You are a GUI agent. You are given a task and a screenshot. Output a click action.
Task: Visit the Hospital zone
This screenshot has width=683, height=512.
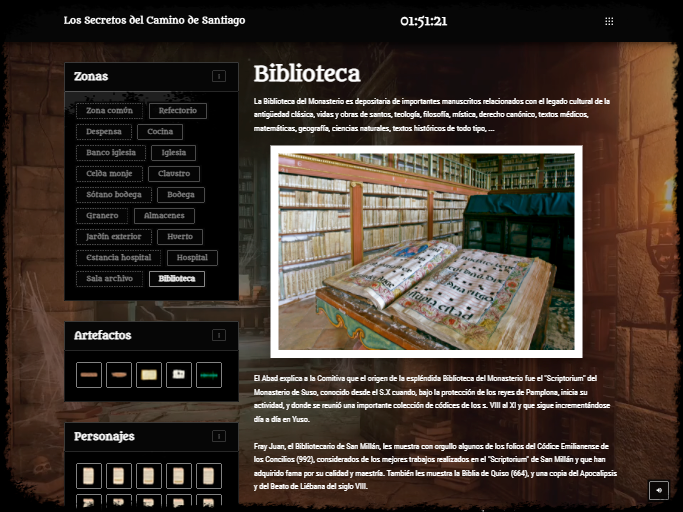tap(191, 258)
